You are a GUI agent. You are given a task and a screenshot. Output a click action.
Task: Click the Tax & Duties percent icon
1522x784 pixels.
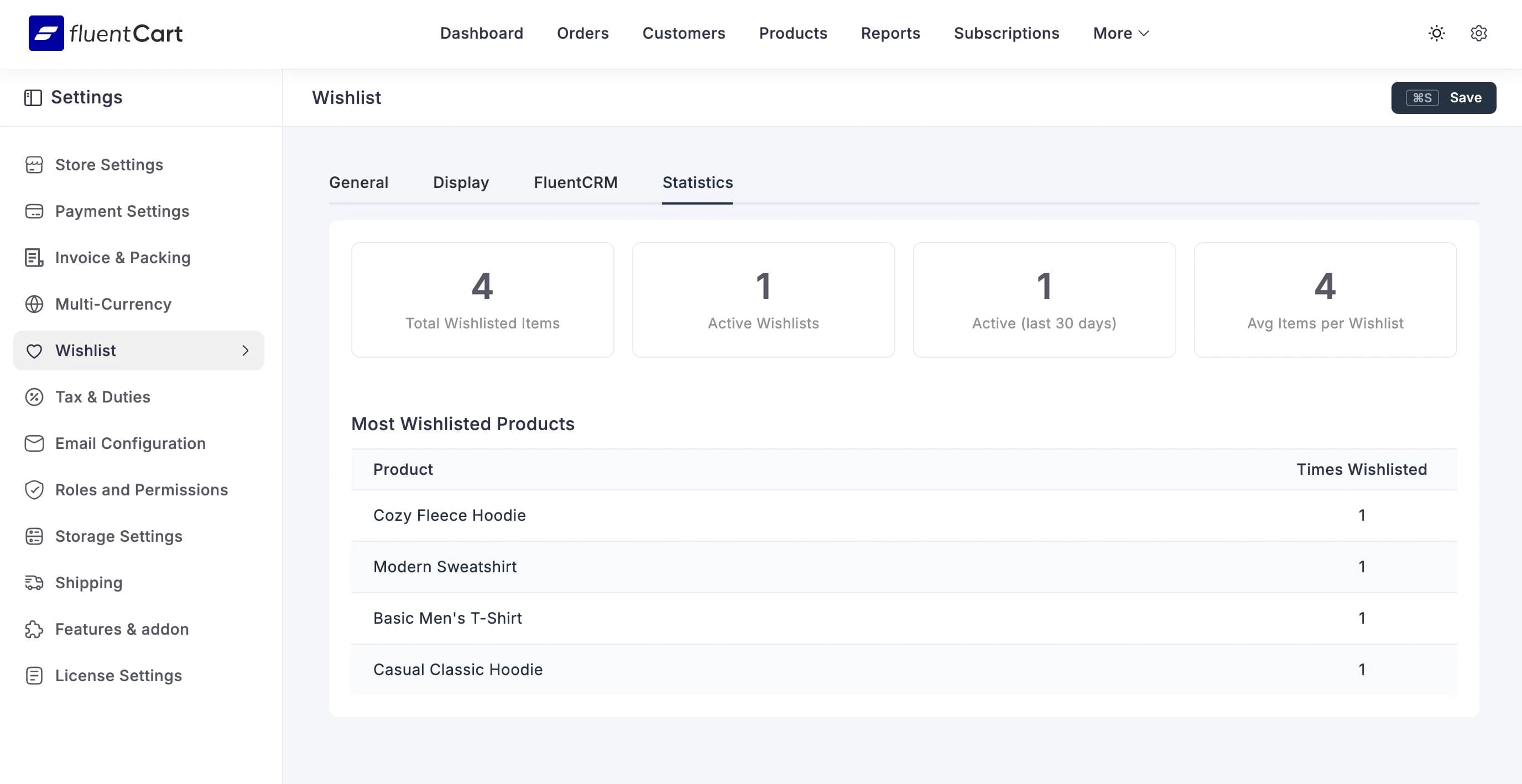(x=34, y=397)
